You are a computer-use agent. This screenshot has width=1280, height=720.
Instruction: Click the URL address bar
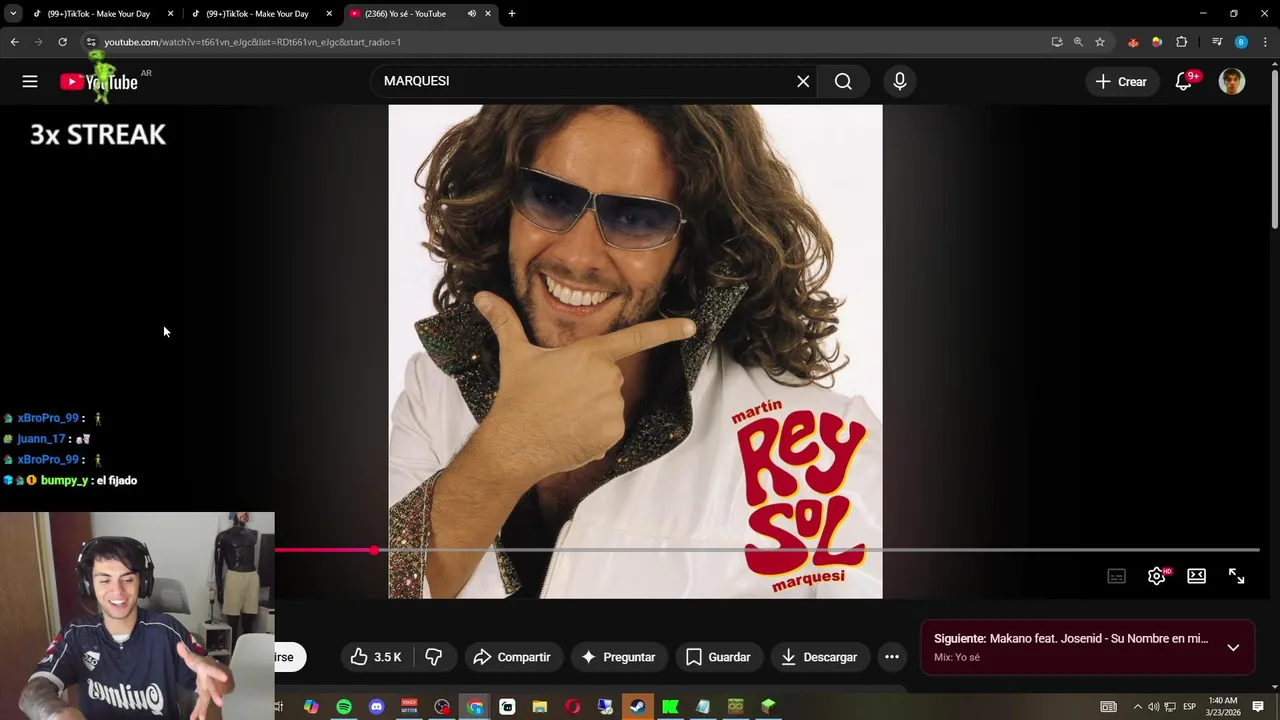click(570, 42)
